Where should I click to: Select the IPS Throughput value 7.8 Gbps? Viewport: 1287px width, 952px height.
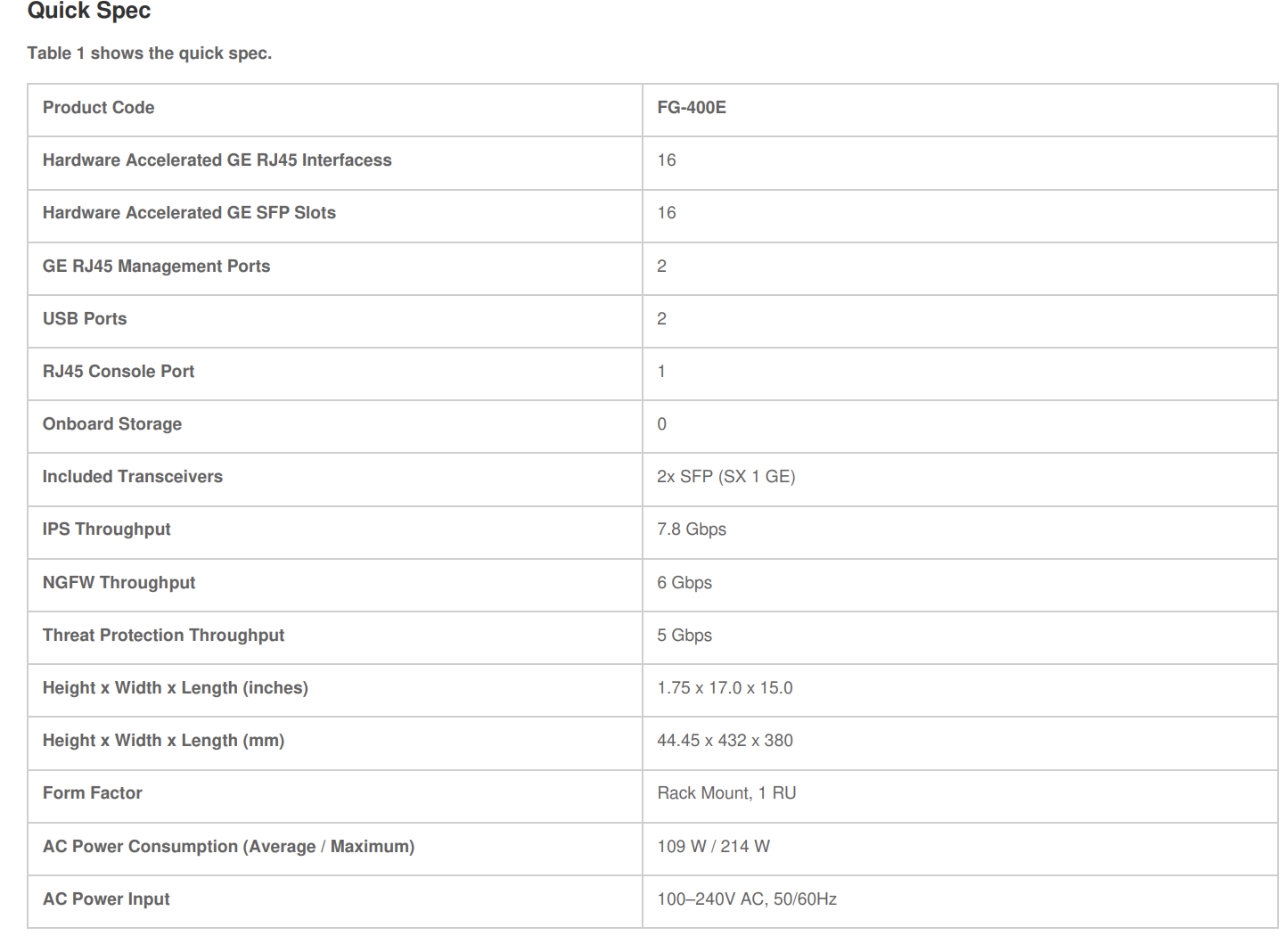pos(692,529)
